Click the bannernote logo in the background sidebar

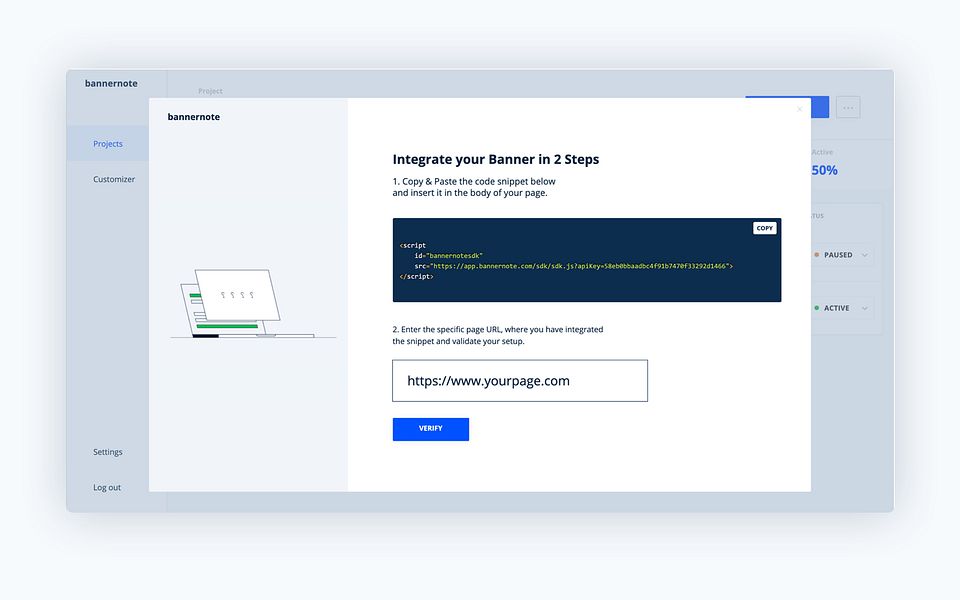coord(111,83)
